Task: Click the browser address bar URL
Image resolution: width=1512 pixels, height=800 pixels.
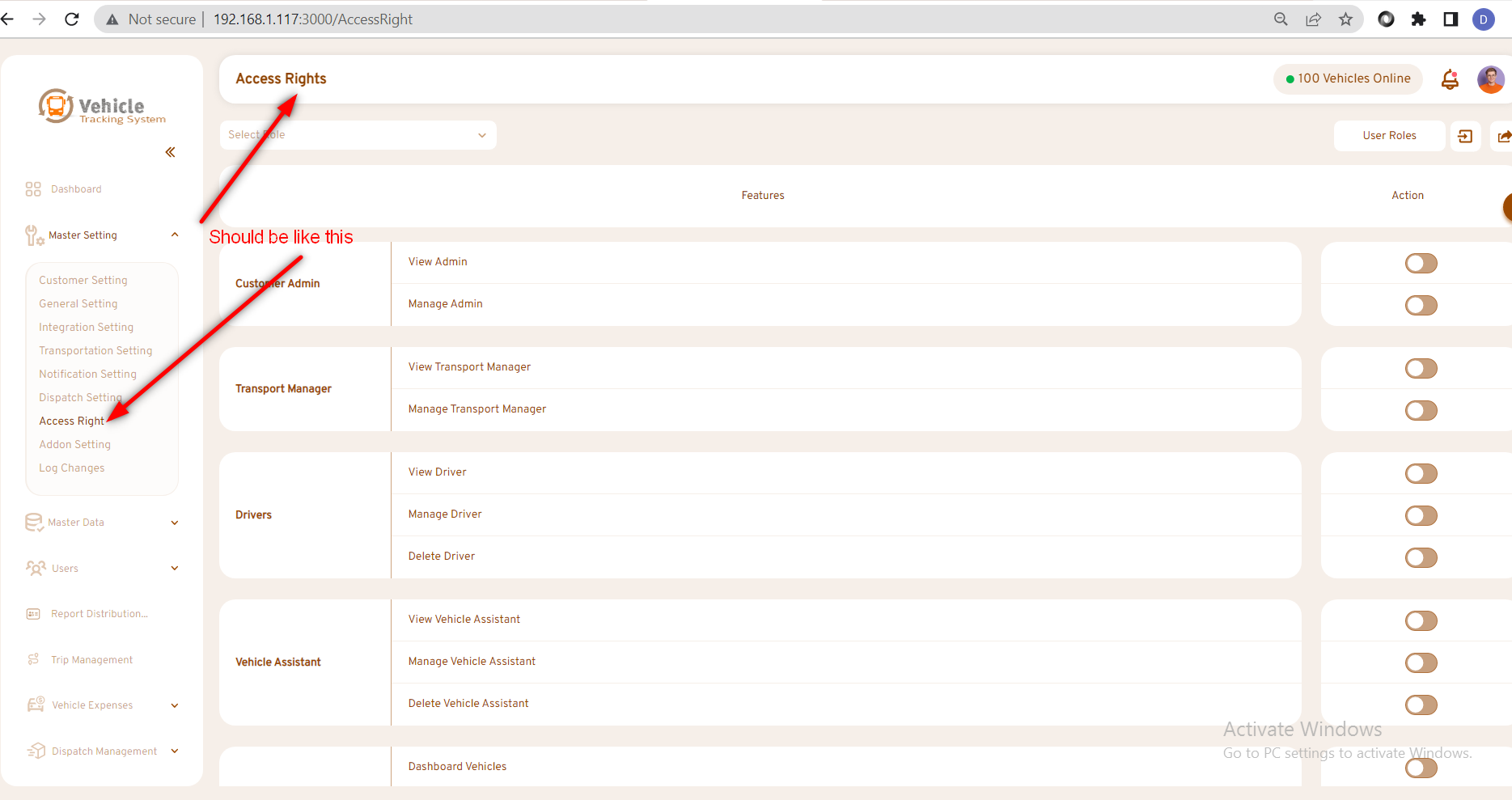Action: (x=313, y=19)
